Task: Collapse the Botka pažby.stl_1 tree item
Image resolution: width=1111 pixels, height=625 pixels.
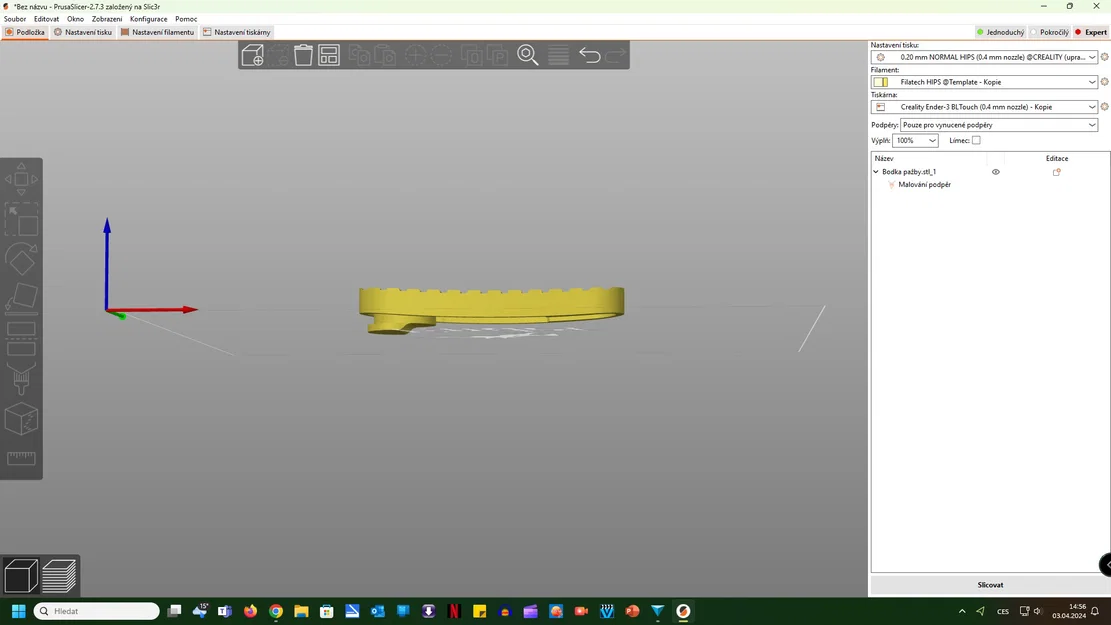Action: pos(874,171)
